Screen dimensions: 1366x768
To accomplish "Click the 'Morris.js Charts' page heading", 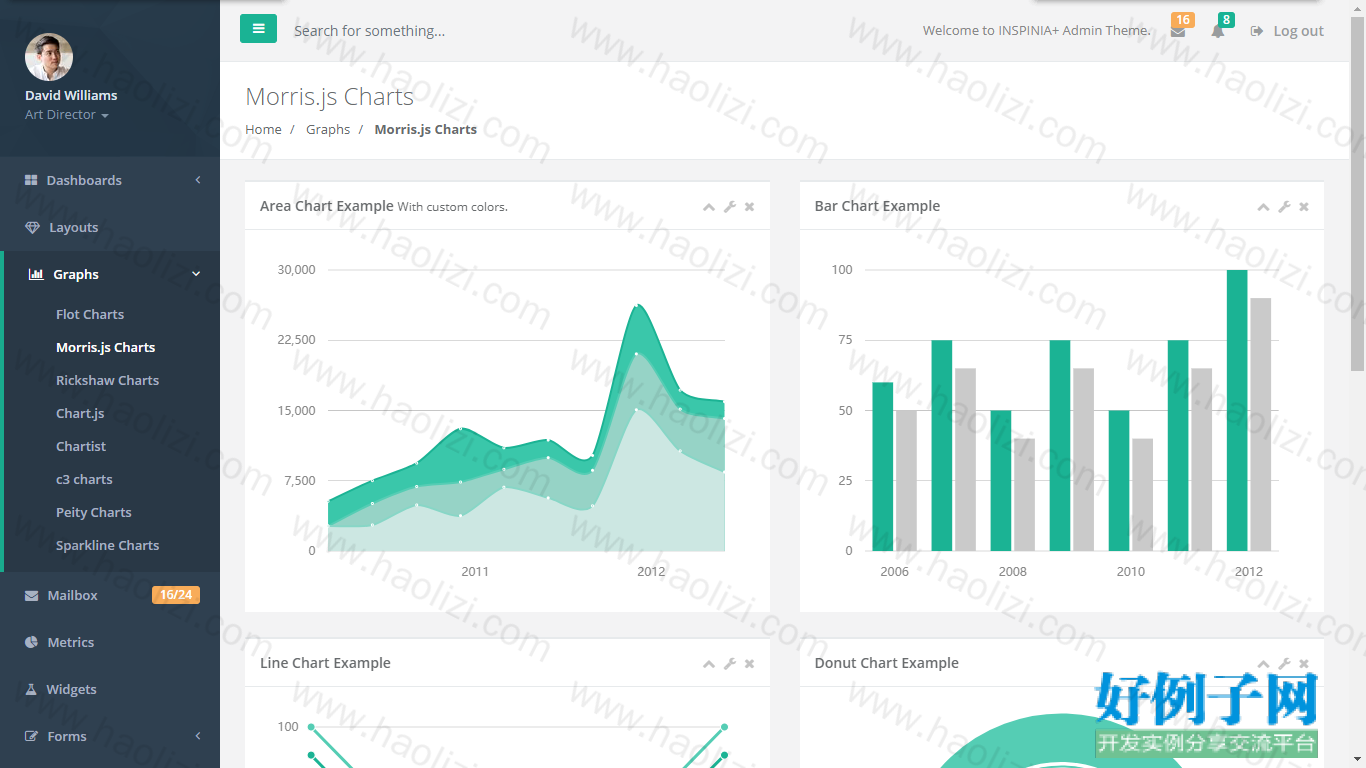I will point(329,97).
